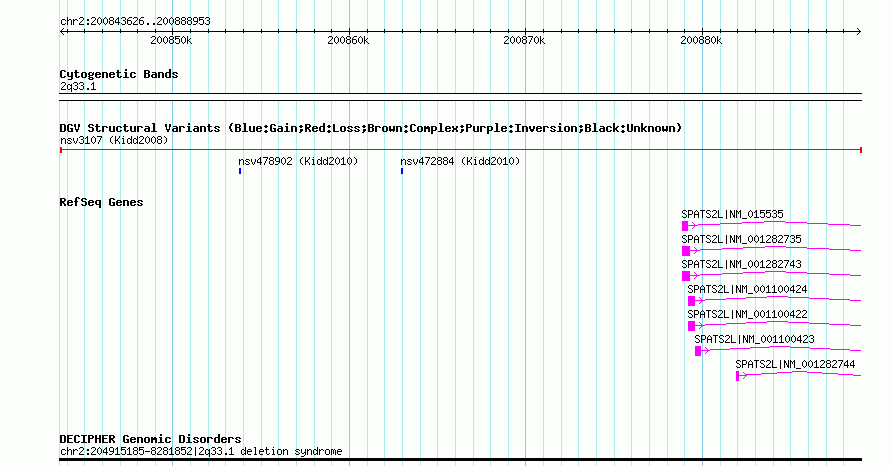The height and width of the screenshot is (466, 890).
Task: Click the magenta exon box of NM_001100422
Action: click(x=691, y=326)
